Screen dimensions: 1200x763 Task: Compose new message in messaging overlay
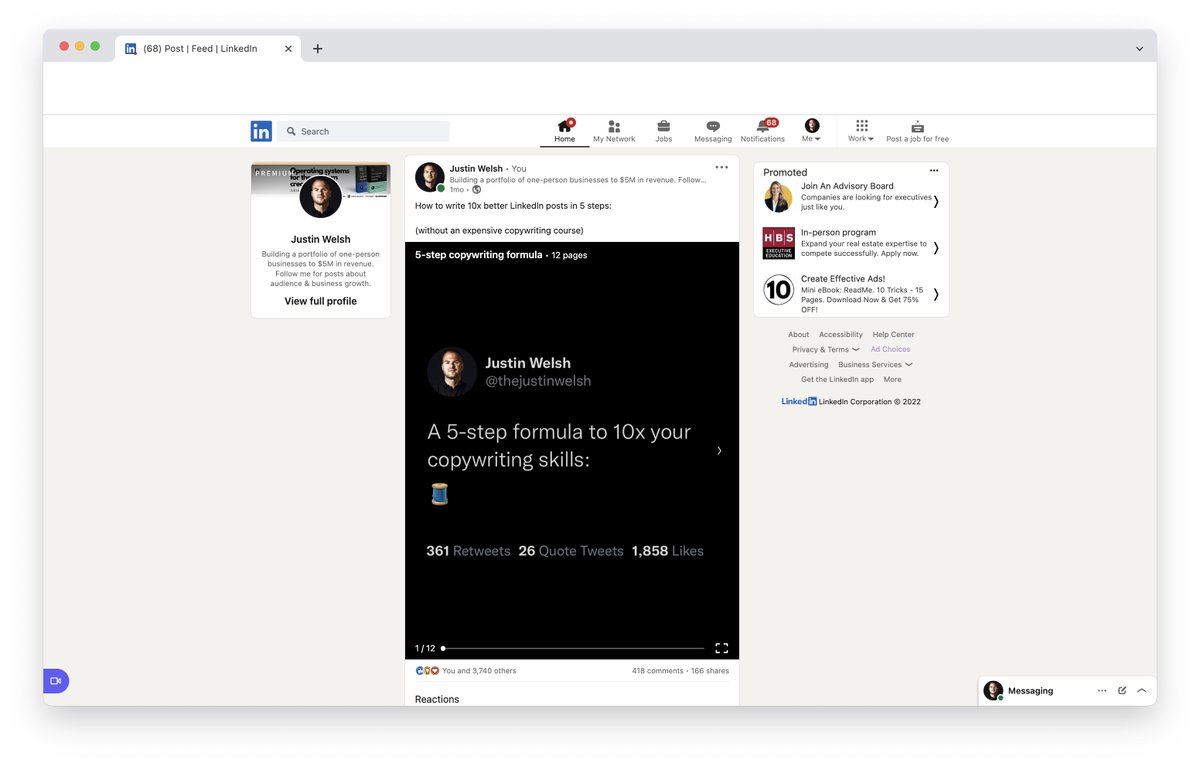pyautogui.click(x=1122, y=691)
